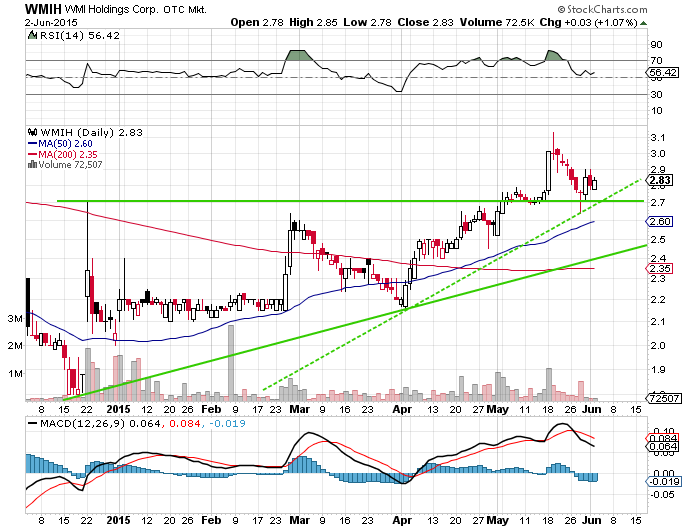Click the red 0.084 tag on the MACD axis
This screenshot has width=687, height=527.
point(662,439)
